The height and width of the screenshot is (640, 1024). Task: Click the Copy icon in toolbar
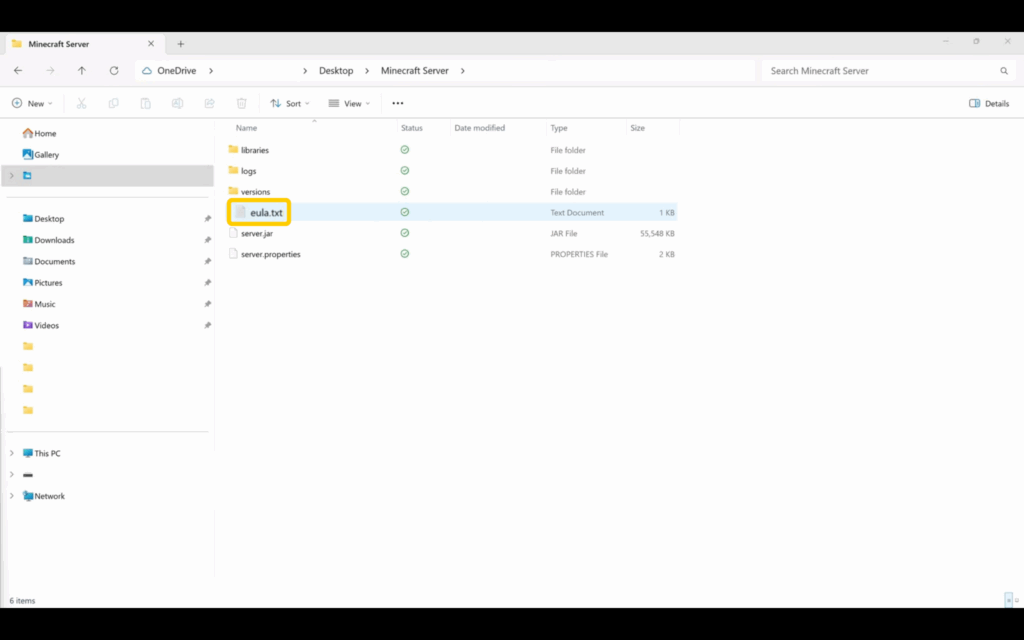pyautogui.click(x=114, y=103)
